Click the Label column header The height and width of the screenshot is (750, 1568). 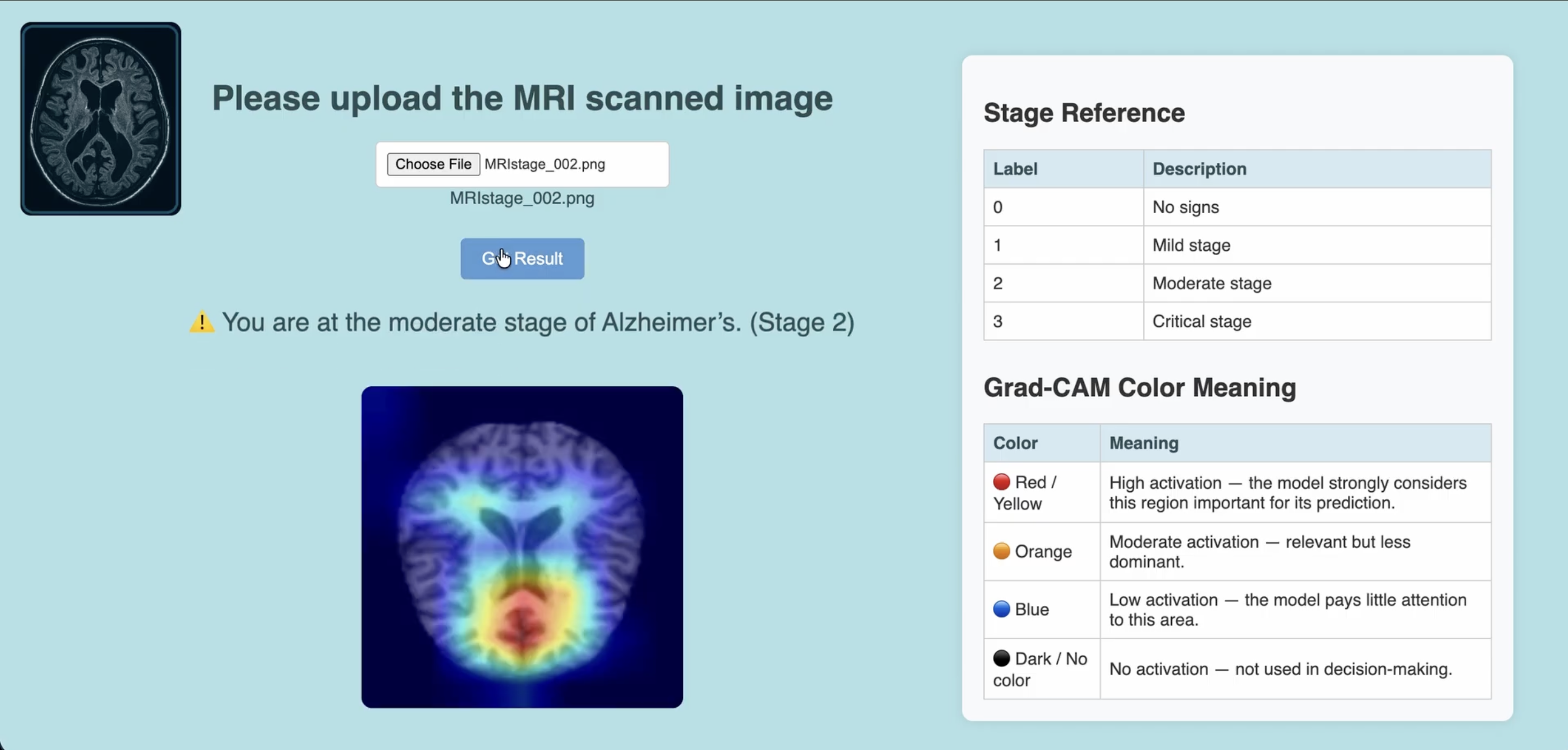1015,169
